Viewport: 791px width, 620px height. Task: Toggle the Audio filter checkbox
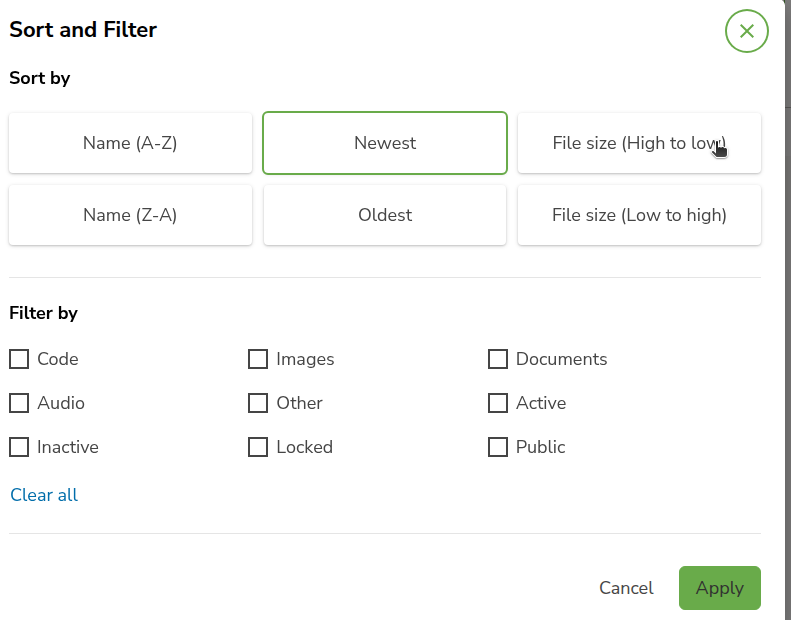pos(19,403)
